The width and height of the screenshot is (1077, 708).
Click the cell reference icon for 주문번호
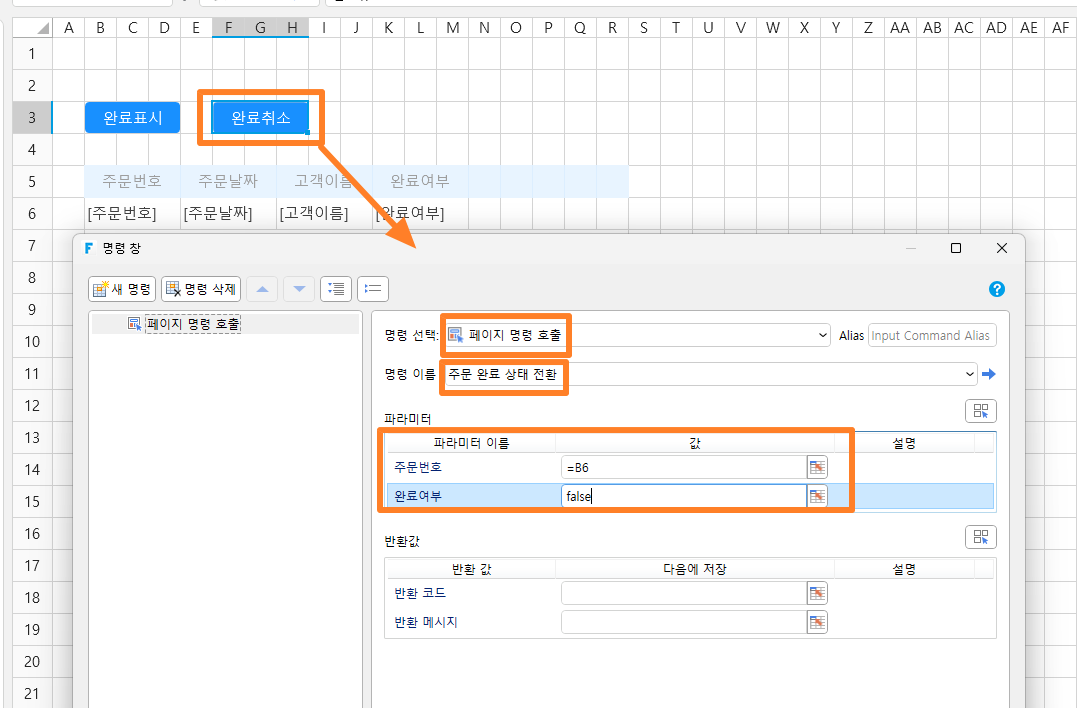(817, 468)
